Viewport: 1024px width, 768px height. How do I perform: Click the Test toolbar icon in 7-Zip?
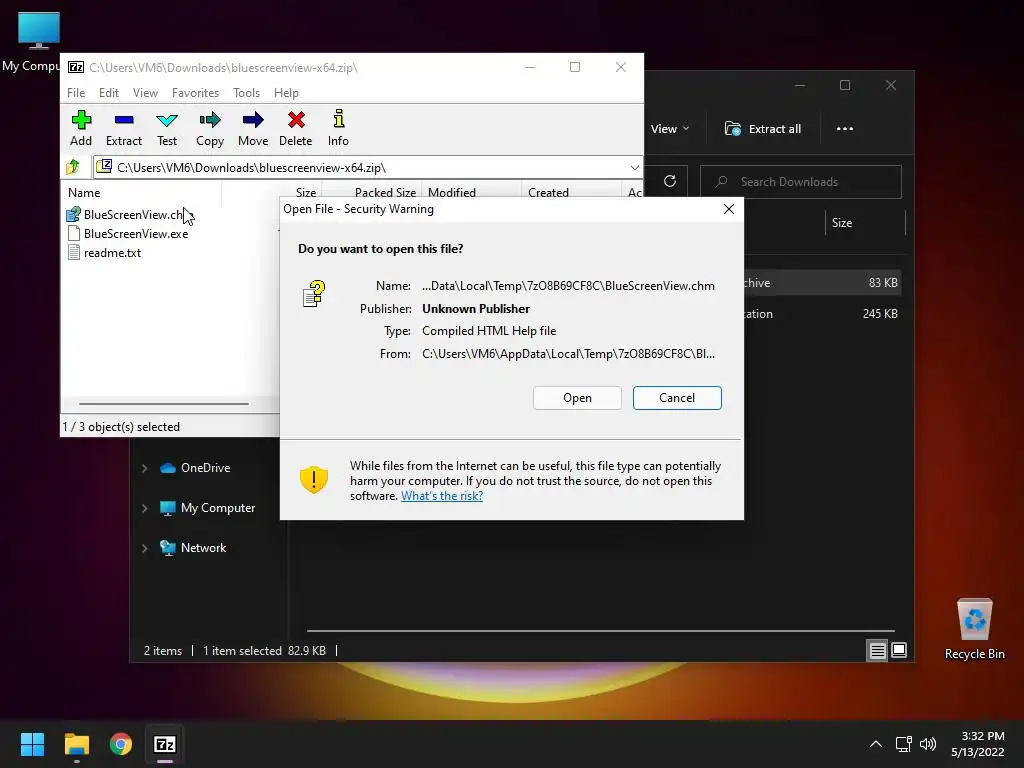point(167,128)
